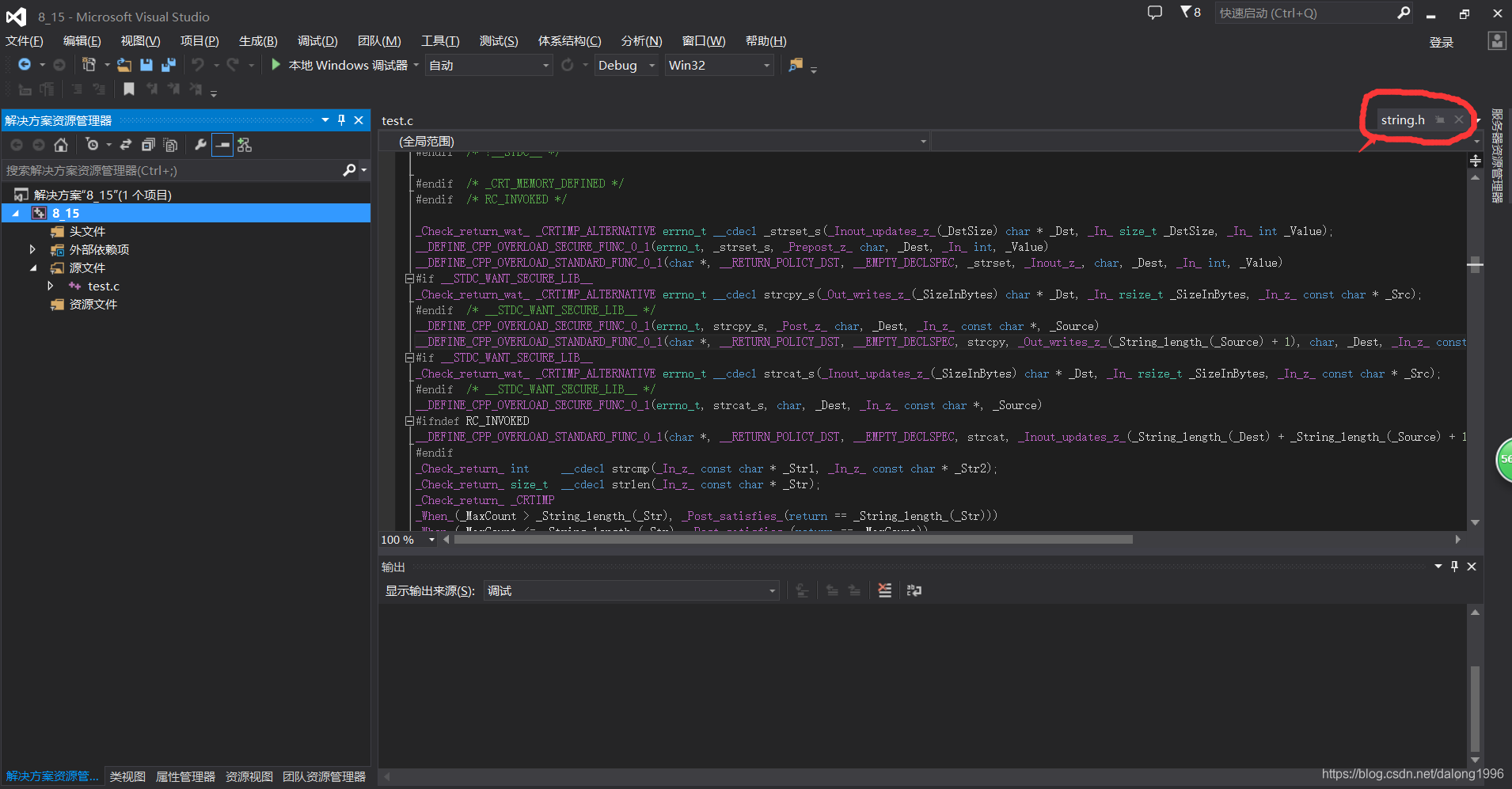Expand the test.c file node
This screenshot has width=1512, height=789.
(x=51, y=286)
